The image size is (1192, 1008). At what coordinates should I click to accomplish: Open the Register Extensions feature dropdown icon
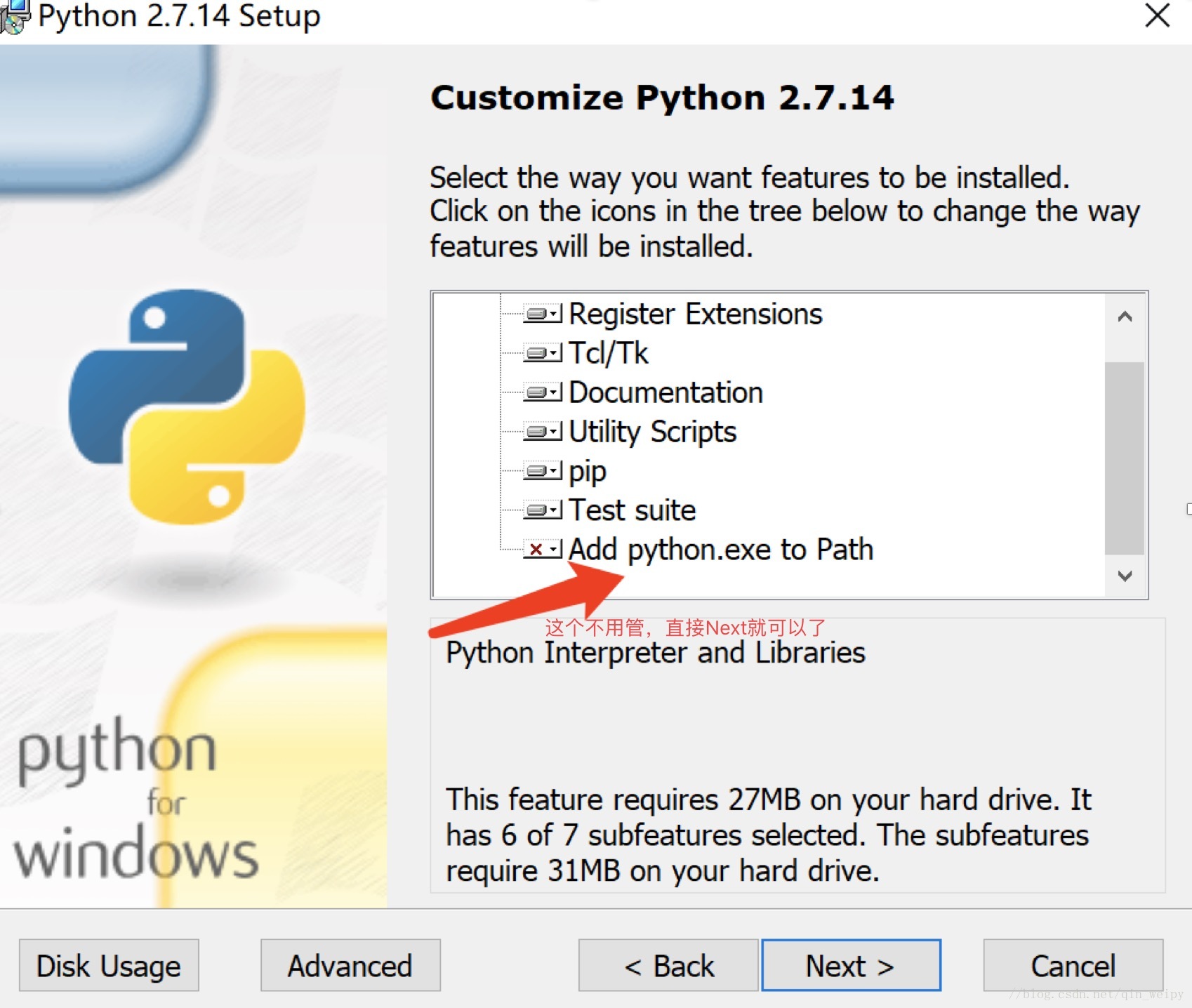(x=543, y=314)
